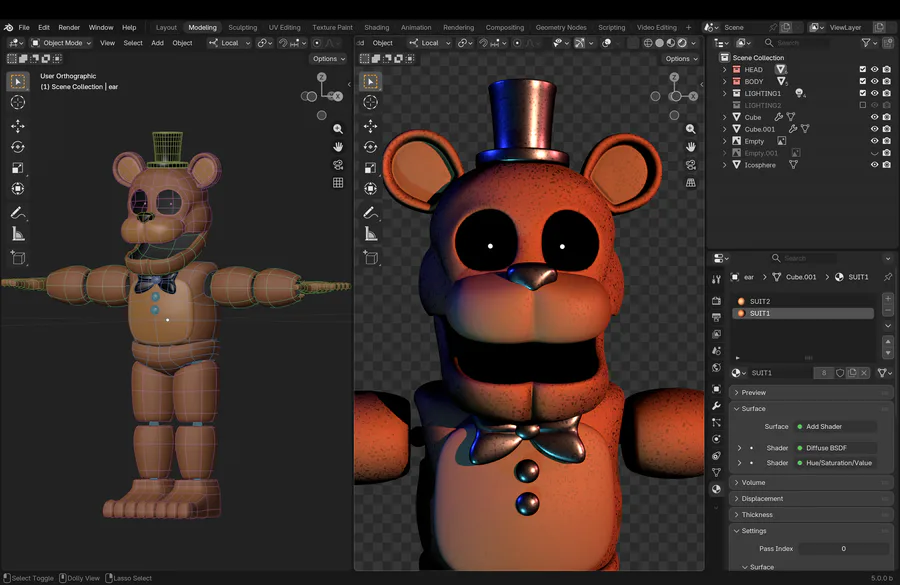The height and width of the screenshot is (585, 900).
Task: Select the Move tool in left viewport
Action: [x=18, y=126]
